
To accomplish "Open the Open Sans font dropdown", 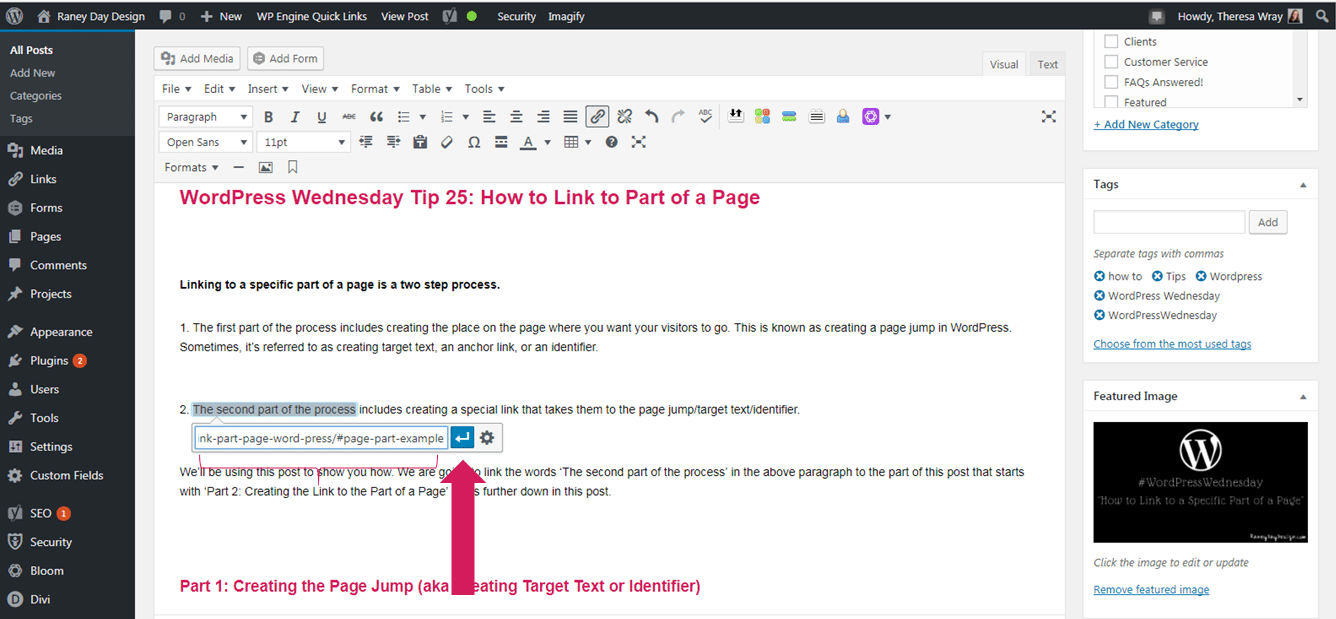I will pos(205,142).
